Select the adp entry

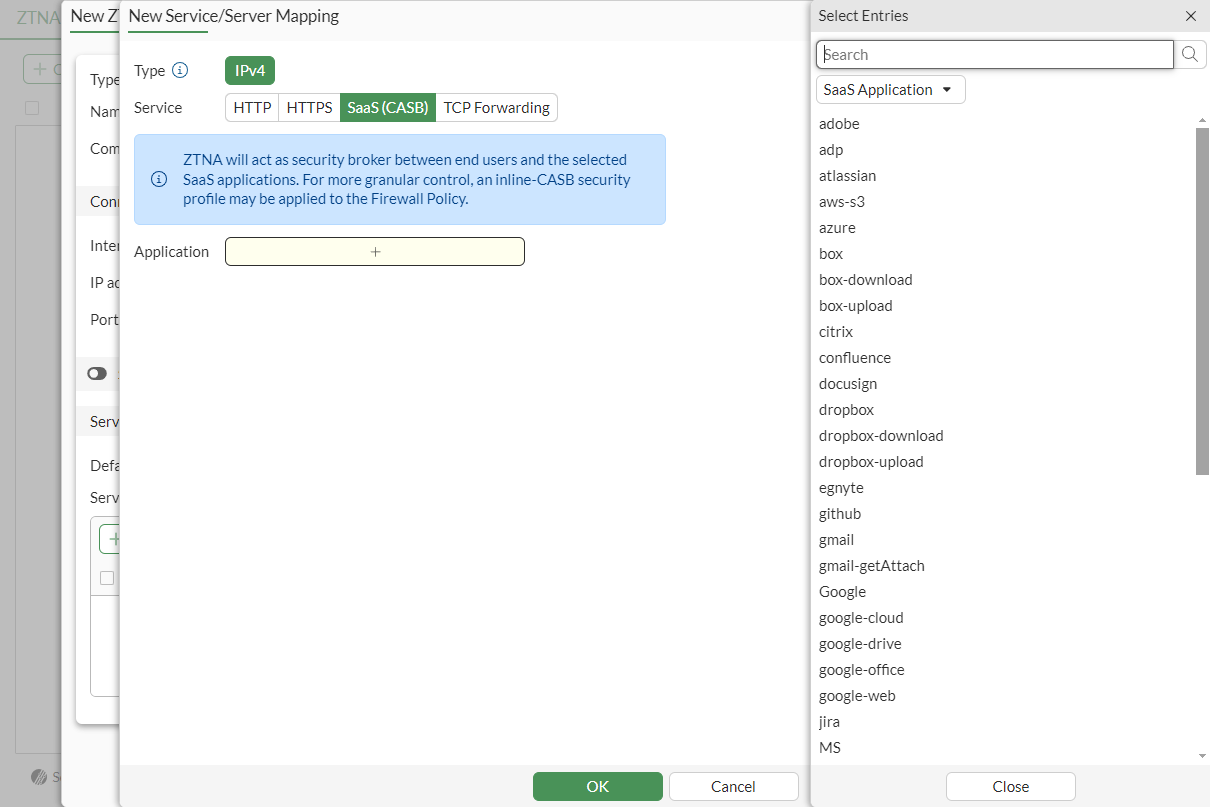point(831,150)
